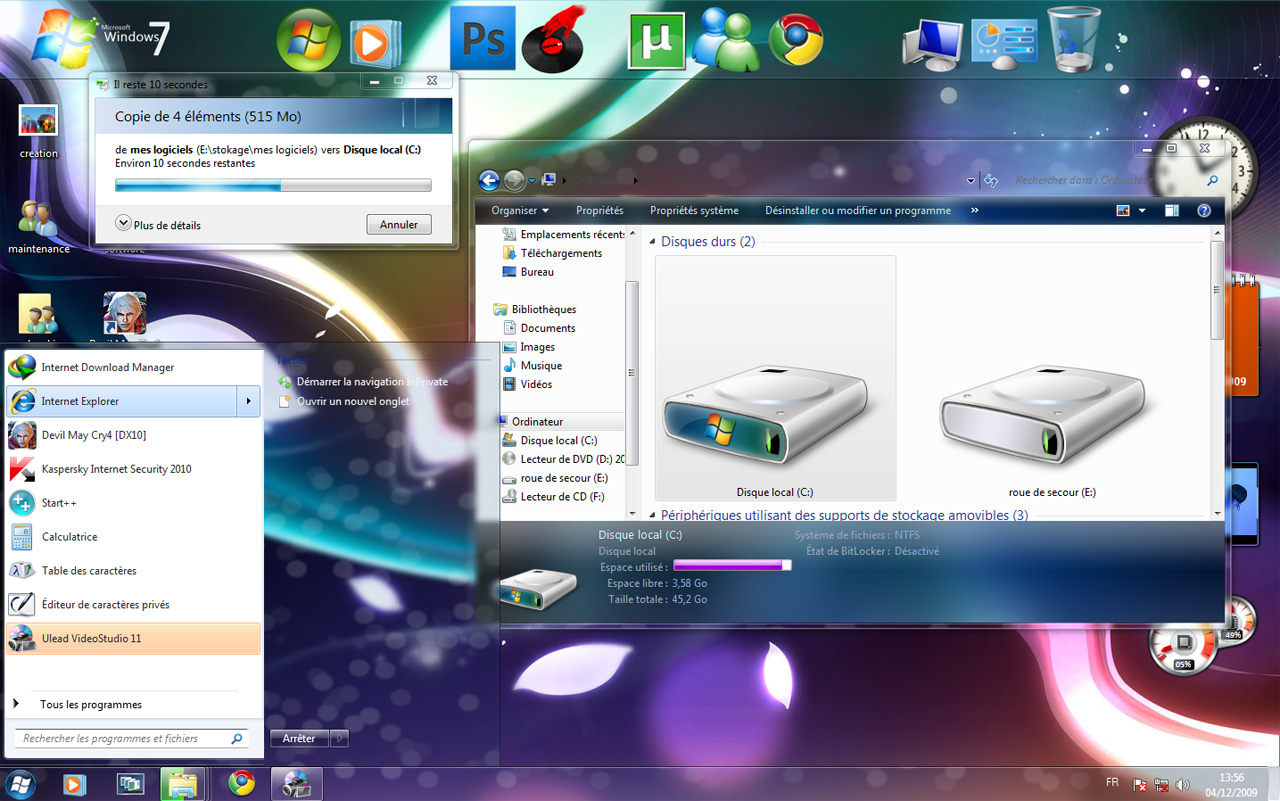Click the Arrêter shutdown button

point(299,739)
